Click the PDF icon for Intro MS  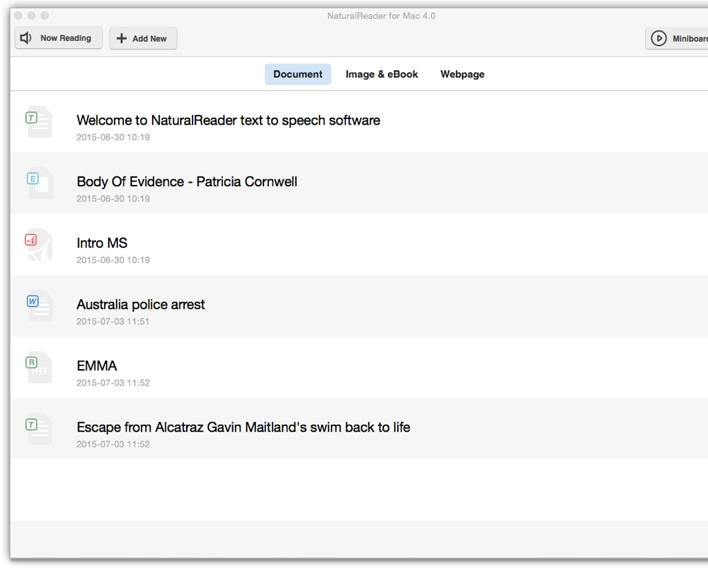(38, 244)
